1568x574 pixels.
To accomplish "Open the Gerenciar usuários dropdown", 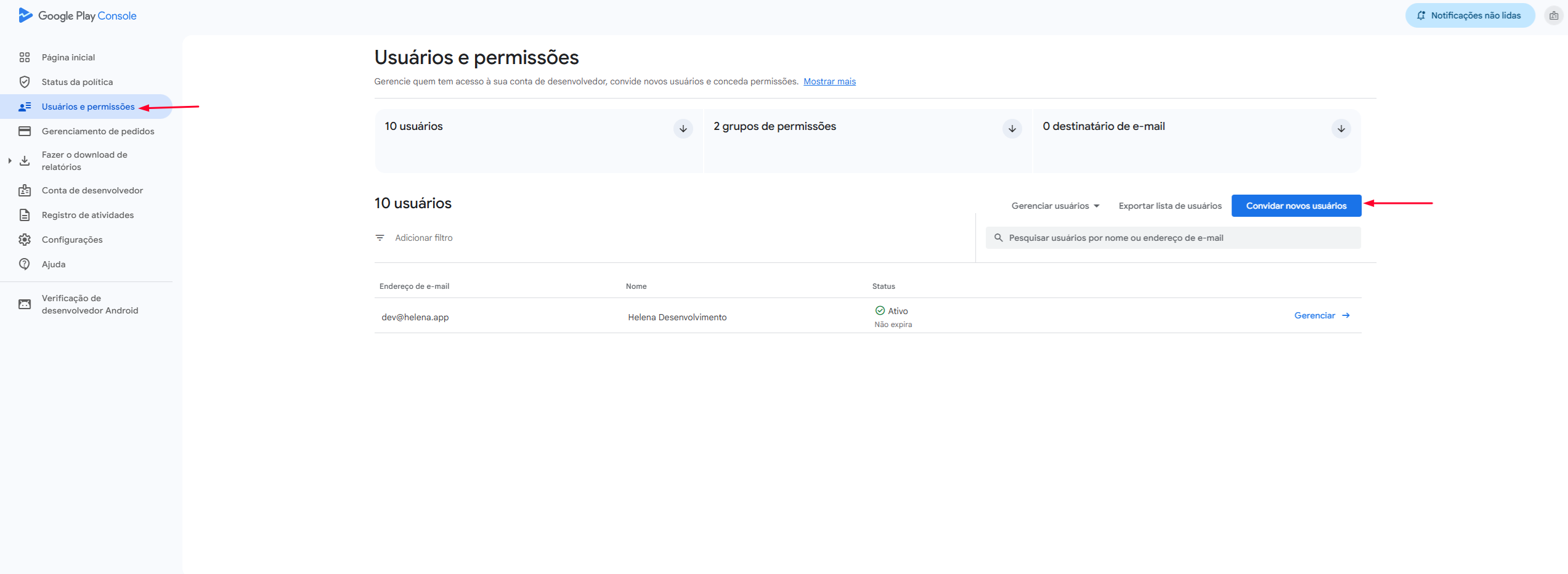I will click(x=1055, y=206).
